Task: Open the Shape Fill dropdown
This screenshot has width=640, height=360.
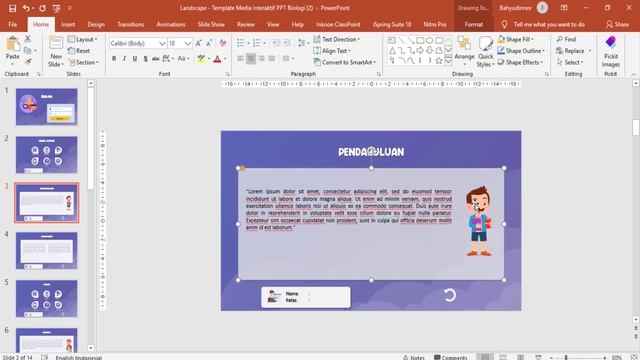Action: pos(516,39)
